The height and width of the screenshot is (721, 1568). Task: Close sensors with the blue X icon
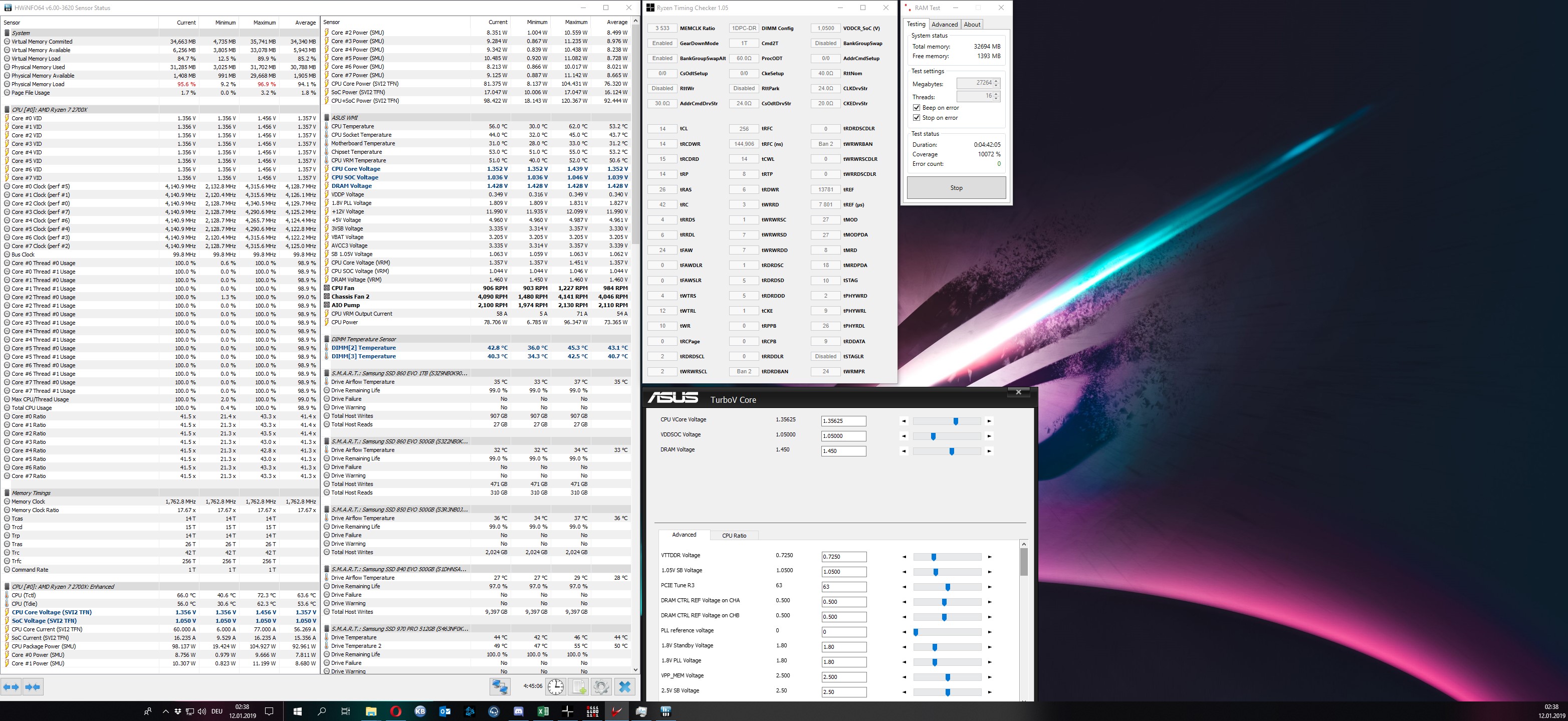coord(624,687)
